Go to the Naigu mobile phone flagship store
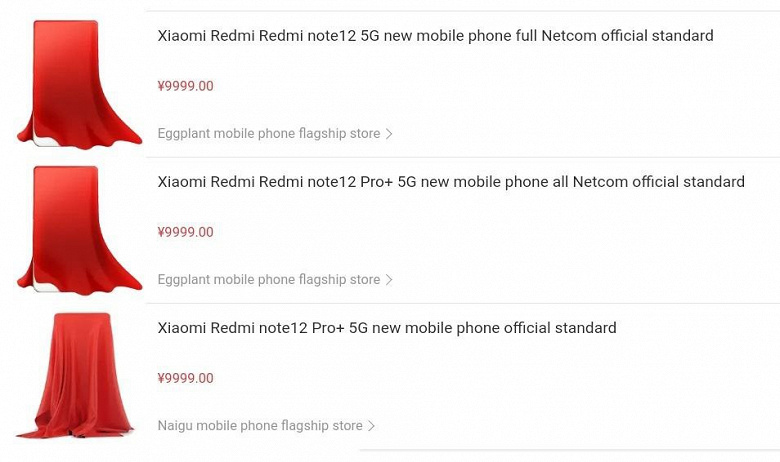The width and height of the screenshot is (780, 462). (x=259, y=426)
